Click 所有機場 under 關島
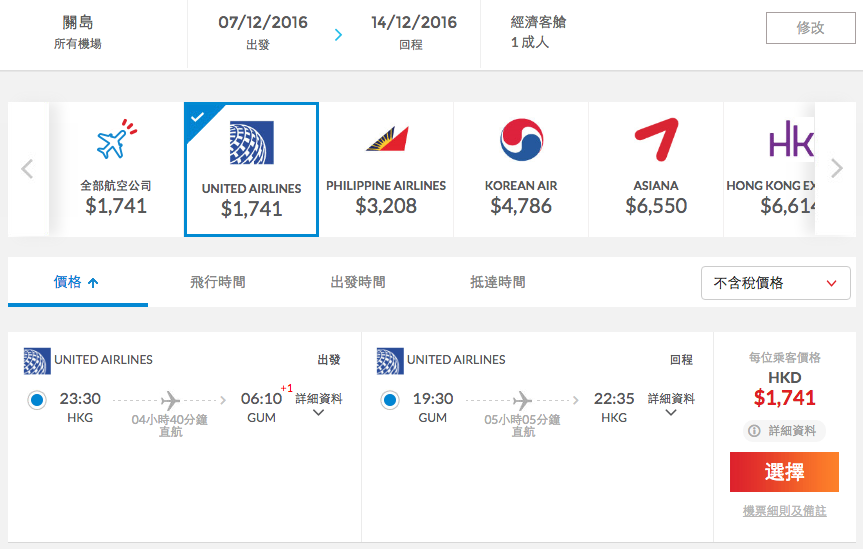The image size is (863, 549). point(78,44)
